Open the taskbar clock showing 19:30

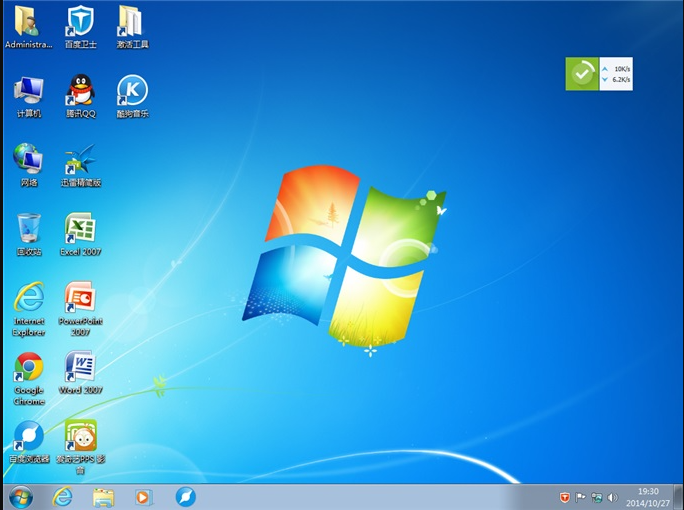point(648,497)
